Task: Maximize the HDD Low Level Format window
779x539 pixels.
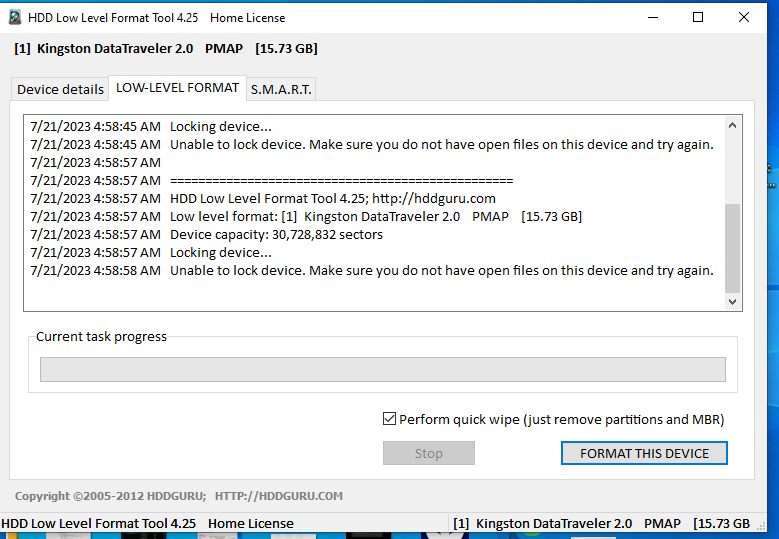Action: [698, 17]
